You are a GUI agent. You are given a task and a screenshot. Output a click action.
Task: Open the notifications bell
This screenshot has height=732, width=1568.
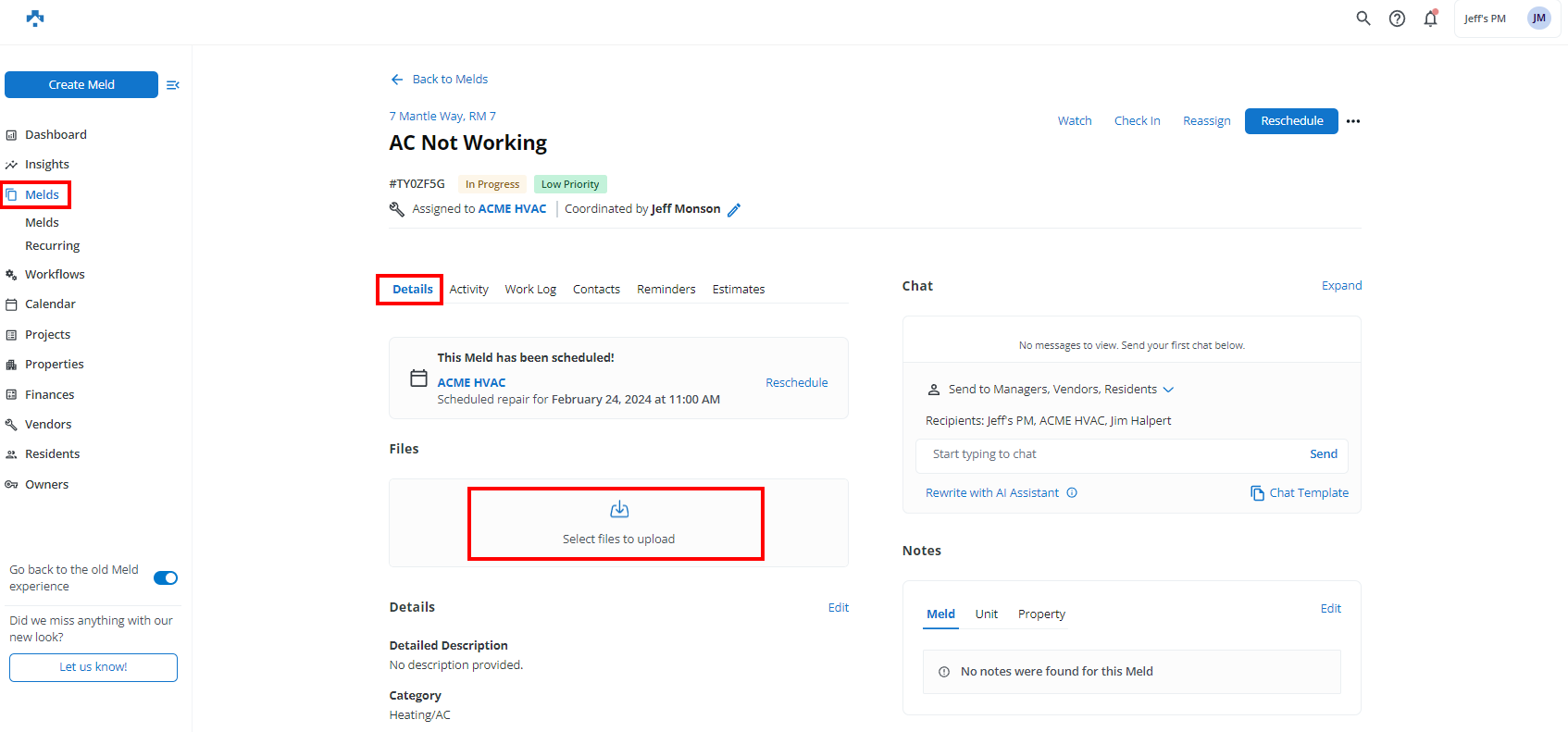tap(1430, 19)
